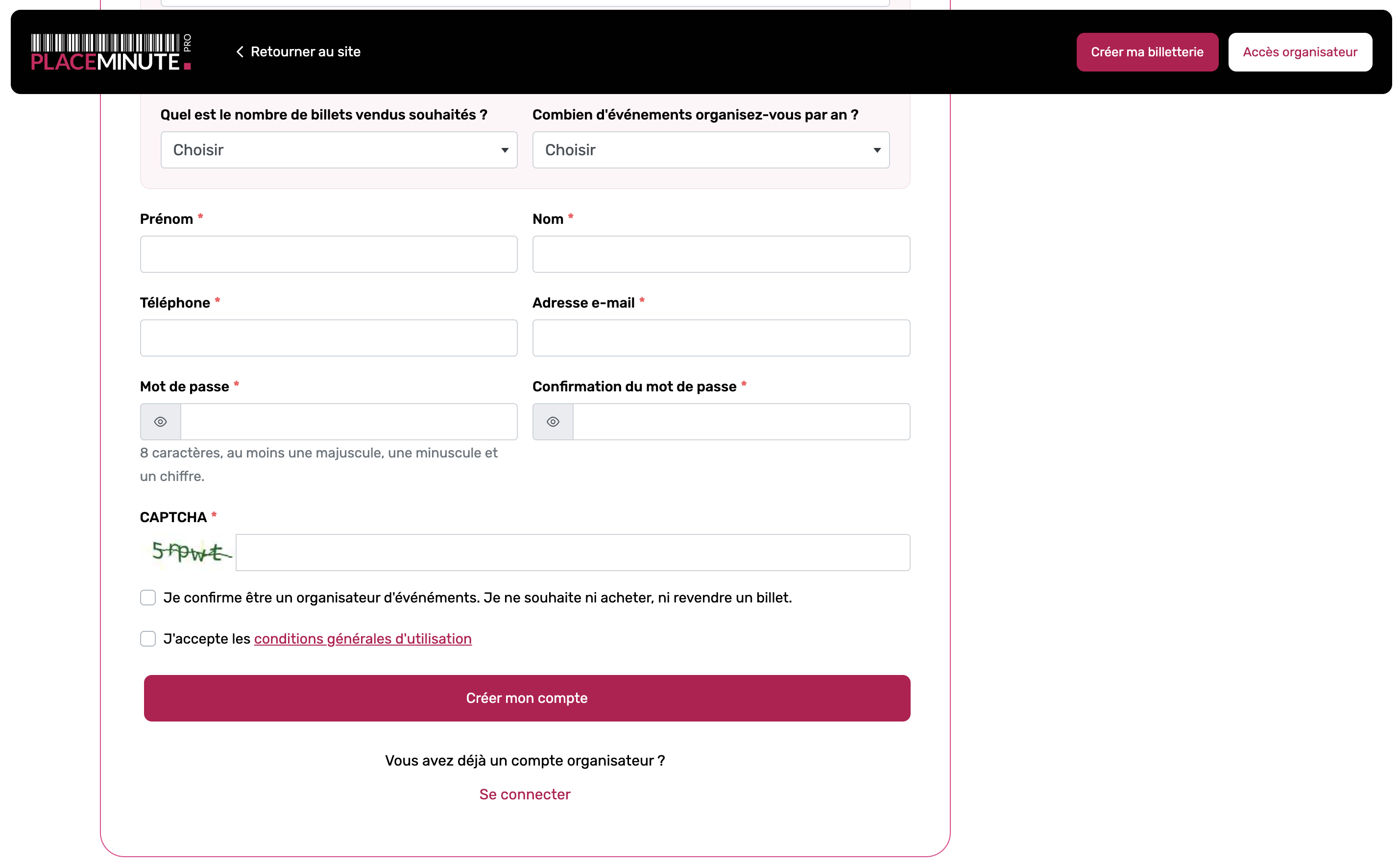Click the CAPTCHA image

tap(190, 552)
